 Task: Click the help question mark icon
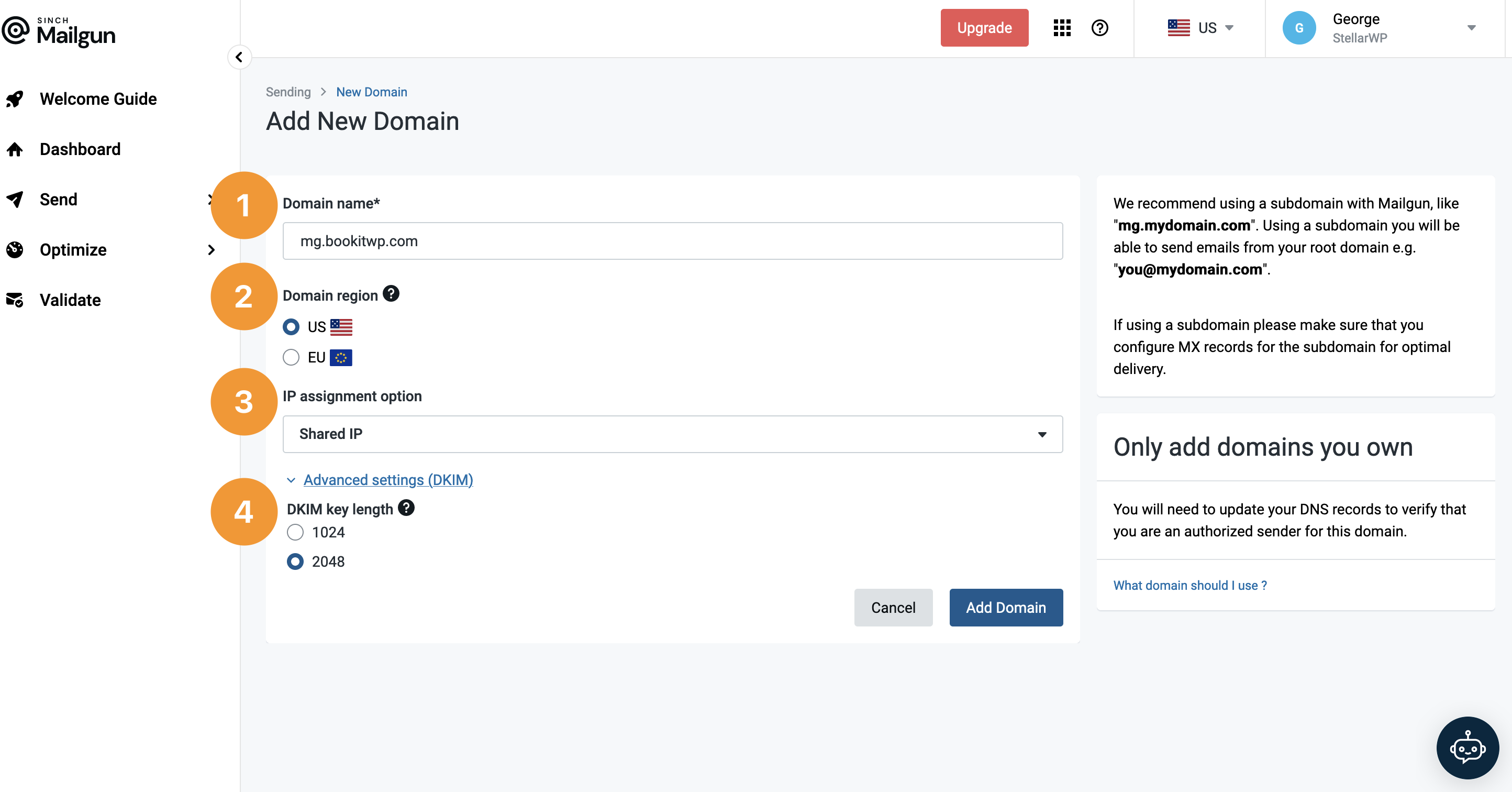point(1100,28)
